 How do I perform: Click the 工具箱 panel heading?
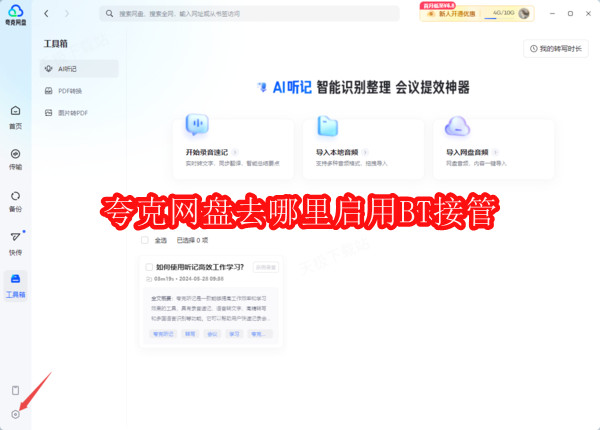pyautogui.click(x=55, y=44)
